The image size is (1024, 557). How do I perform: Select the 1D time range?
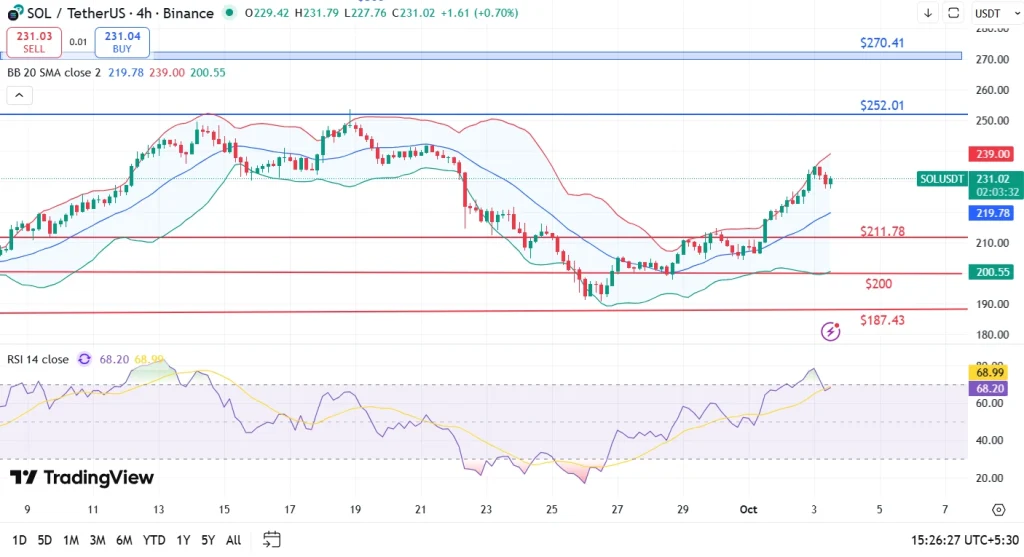coord(18,540)
